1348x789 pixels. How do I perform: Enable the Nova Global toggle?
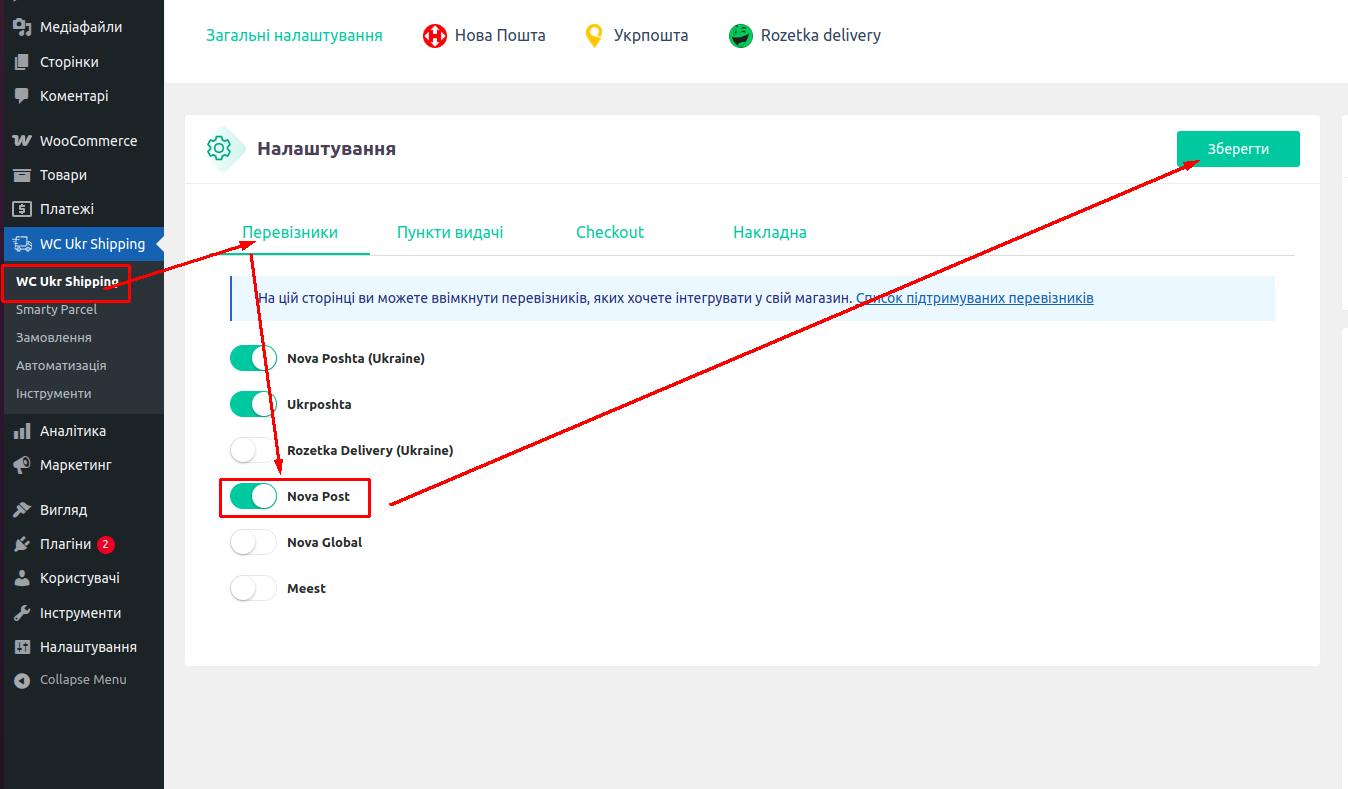(x=253, y=542)
